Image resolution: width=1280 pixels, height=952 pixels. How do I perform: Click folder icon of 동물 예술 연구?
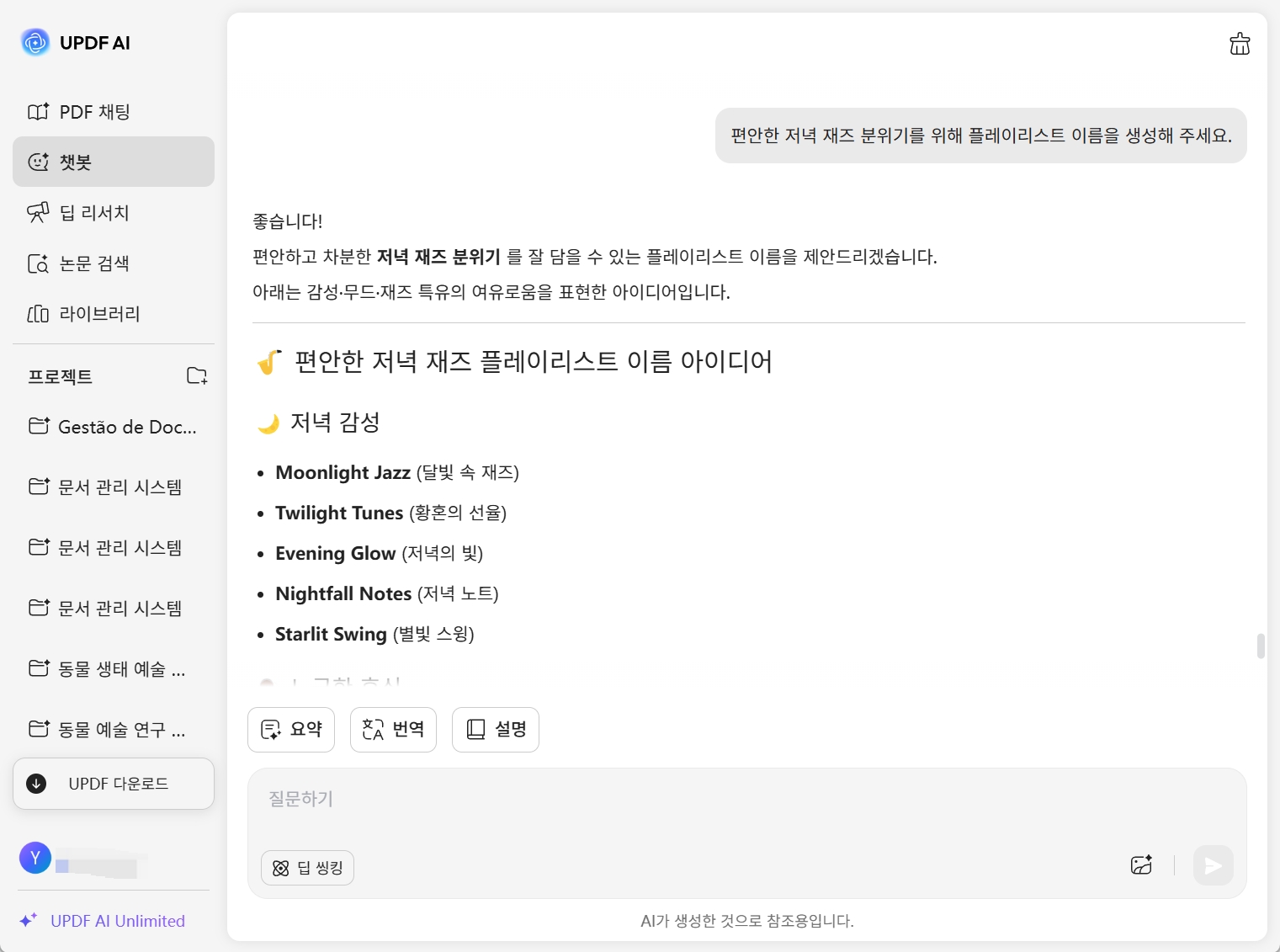[x=39, y=729]
